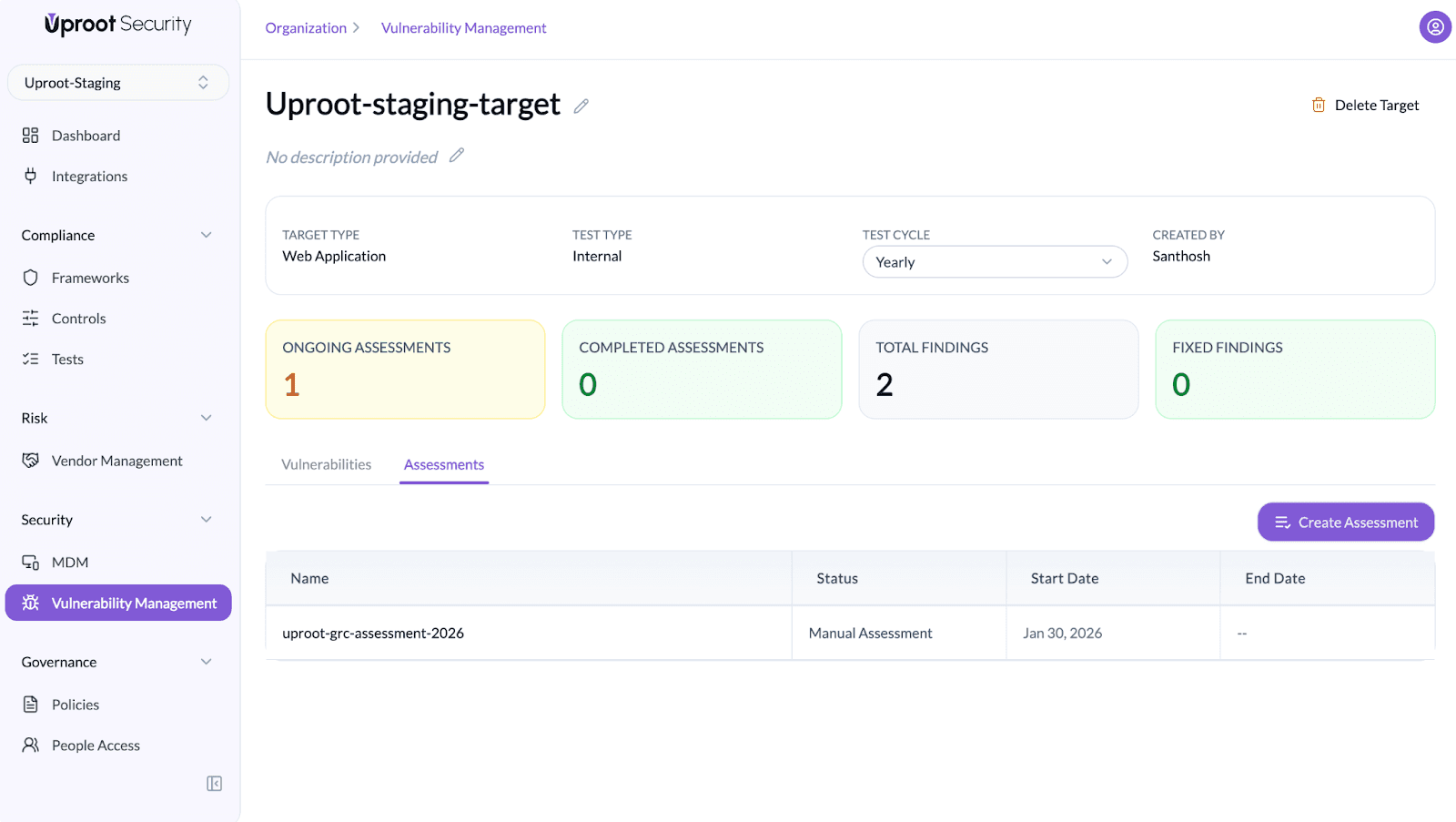Select the Assessments tab

[x=443, y=464]
